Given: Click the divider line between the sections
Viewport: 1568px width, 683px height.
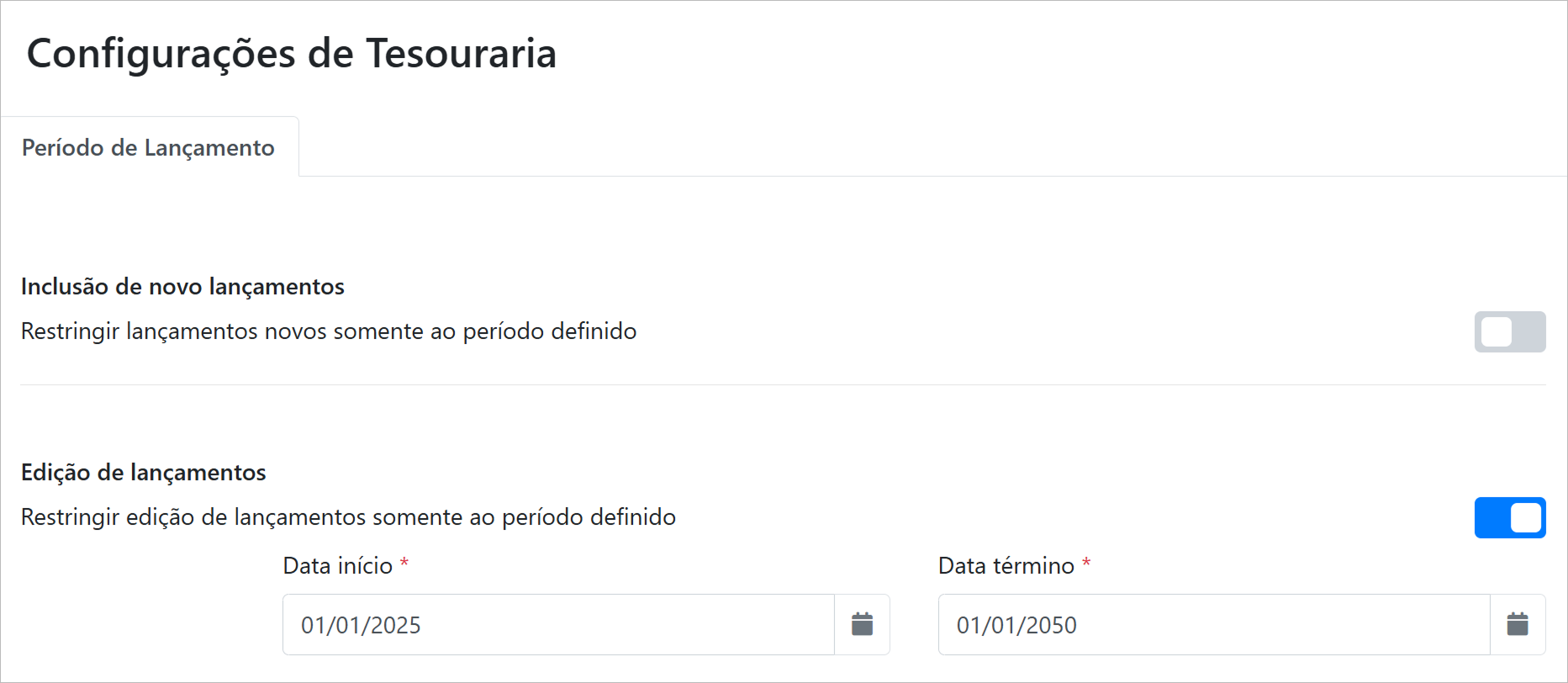Looking at the screenshot, I should point(783,385).
